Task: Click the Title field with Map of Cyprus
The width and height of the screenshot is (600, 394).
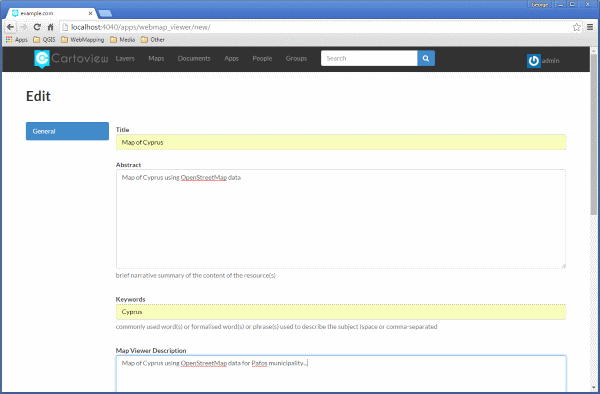Action: pyautogui.click(x=341, y=142)
